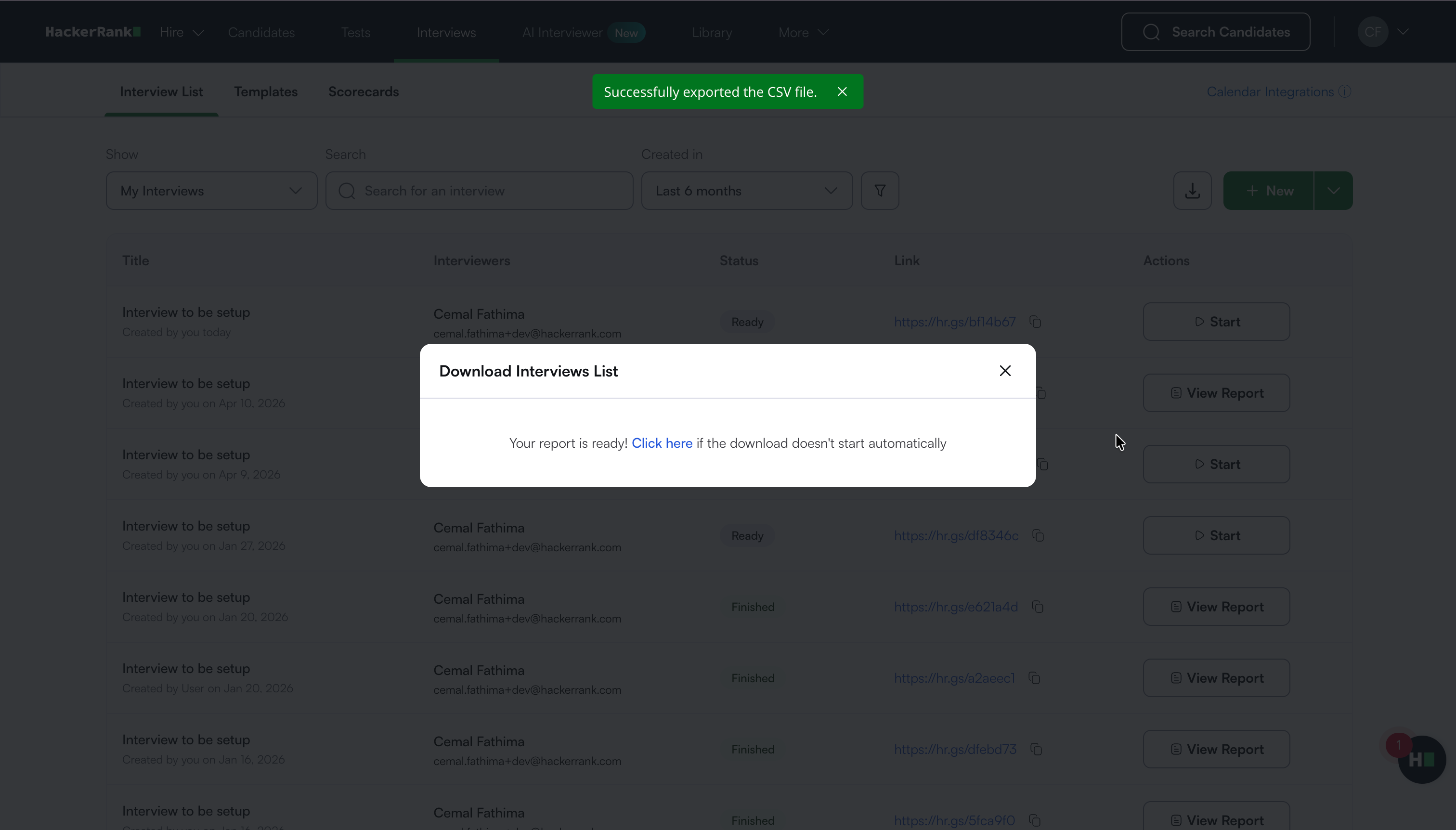Expand the My Interviews show dropdown

(x=211, y=191)
